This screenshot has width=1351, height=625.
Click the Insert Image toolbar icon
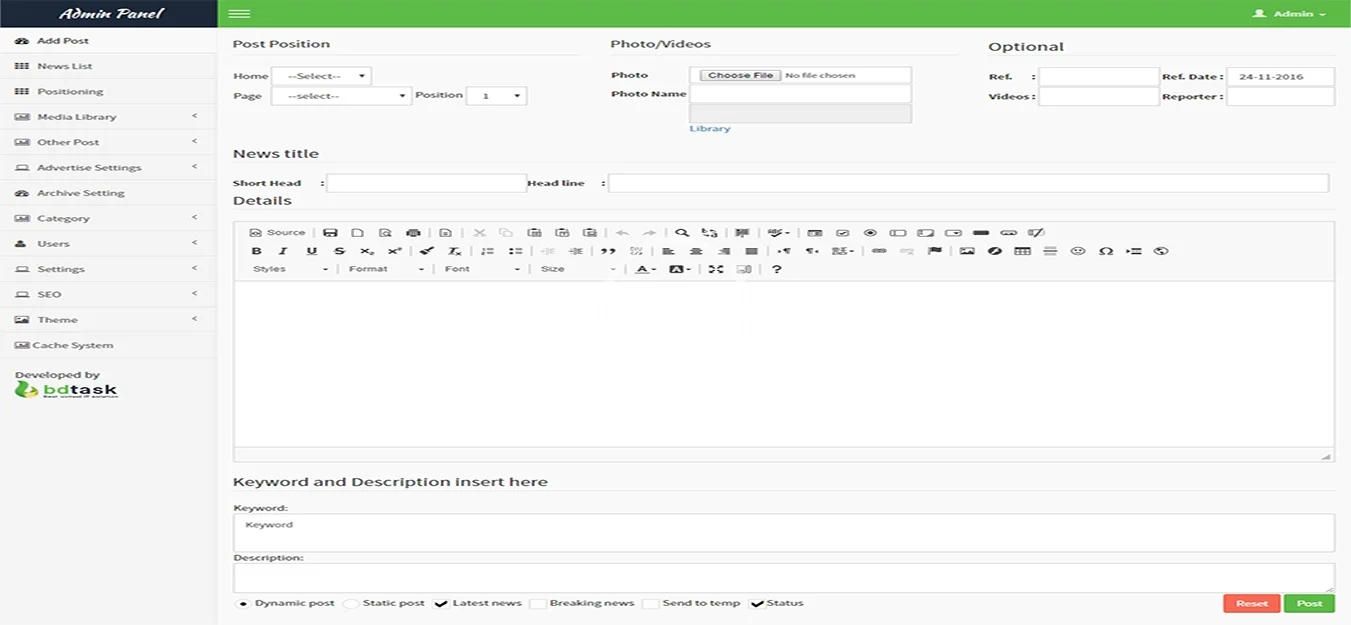(x=967, y=251)
